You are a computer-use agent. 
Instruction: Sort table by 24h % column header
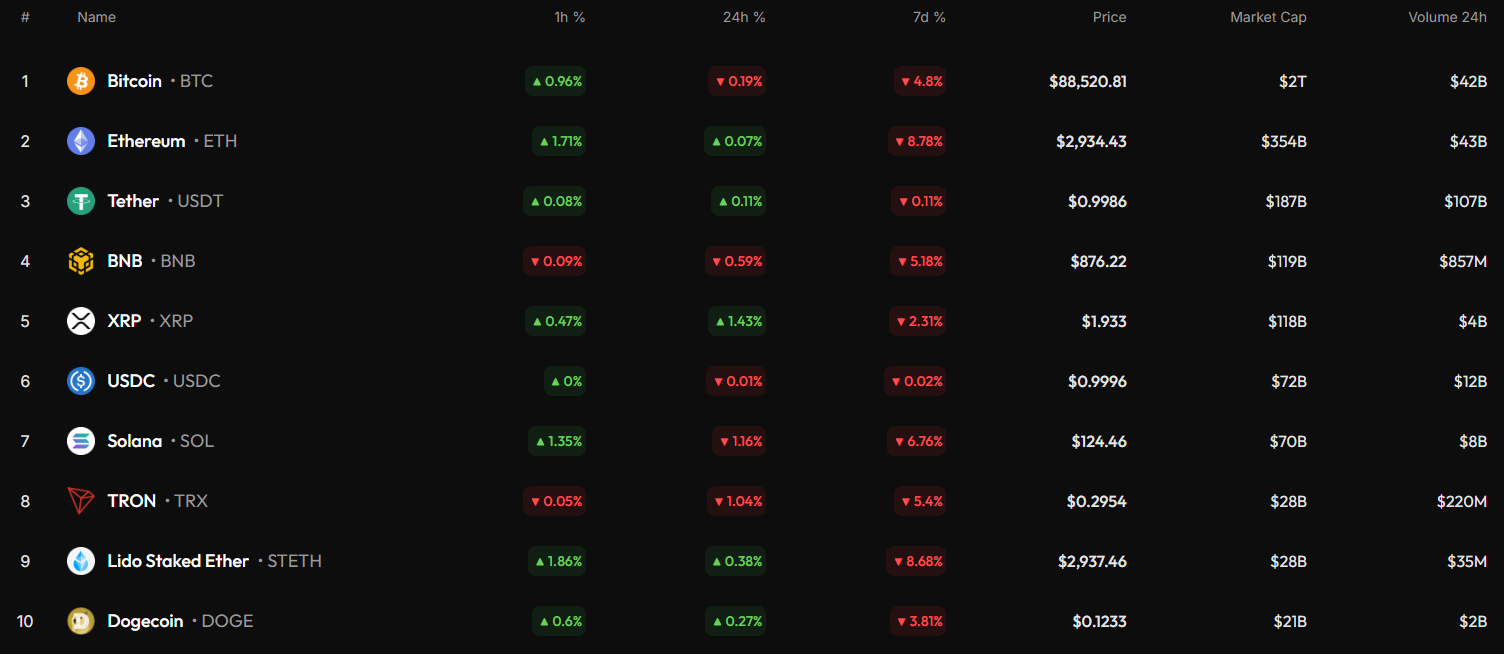[744, 17]
